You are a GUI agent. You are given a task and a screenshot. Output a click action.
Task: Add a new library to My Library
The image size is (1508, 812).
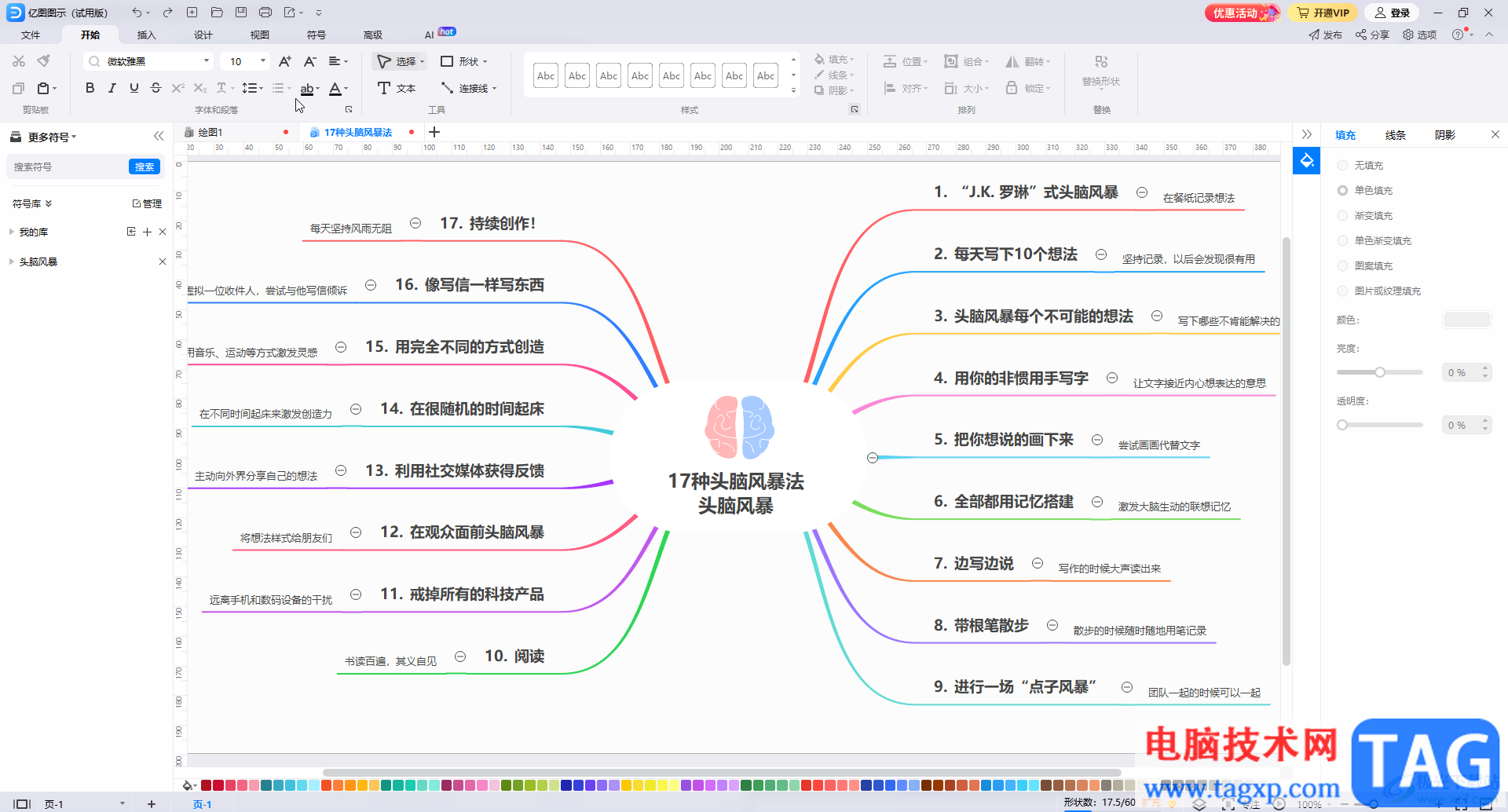coord(147,232)
